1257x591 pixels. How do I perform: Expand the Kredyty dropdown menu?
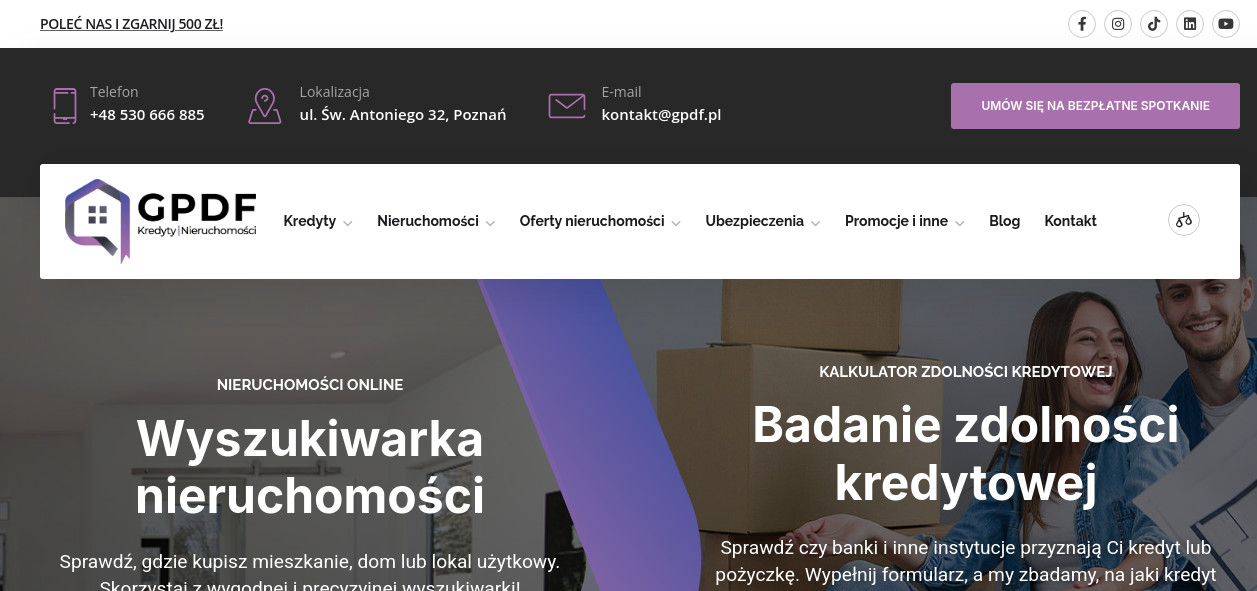[x=318, y=221]
